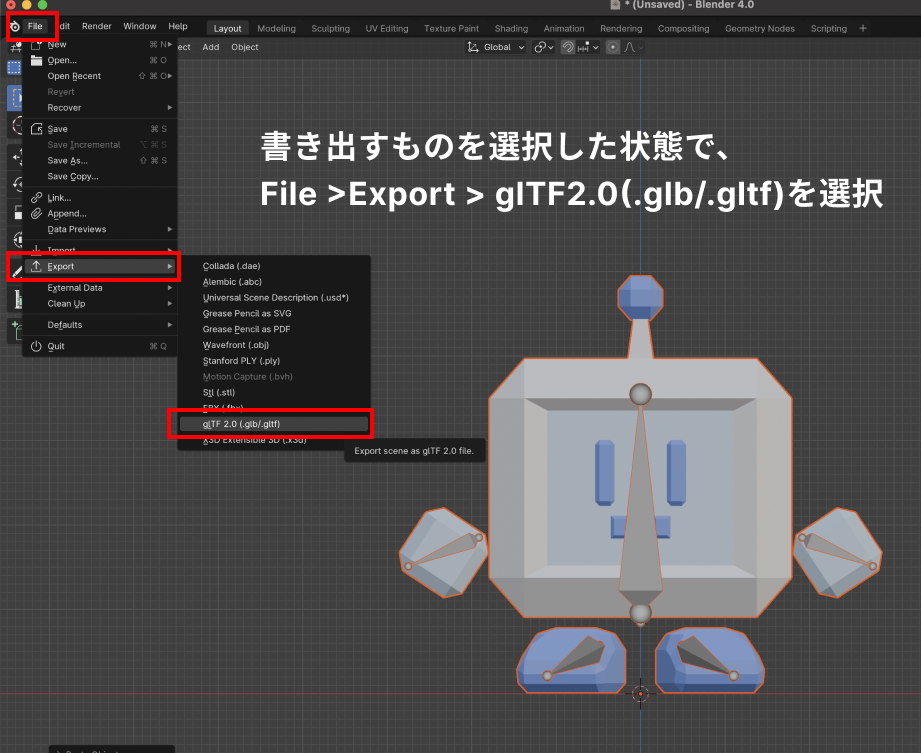Click the paperclip icon beside Append...
The width and height of the screenshot is (921, 753).
[x=37, y=213]
